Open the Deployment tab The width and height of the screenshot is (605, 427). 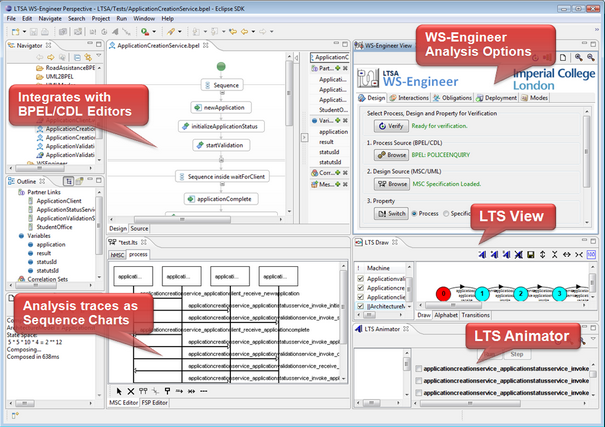pos(507,98)
